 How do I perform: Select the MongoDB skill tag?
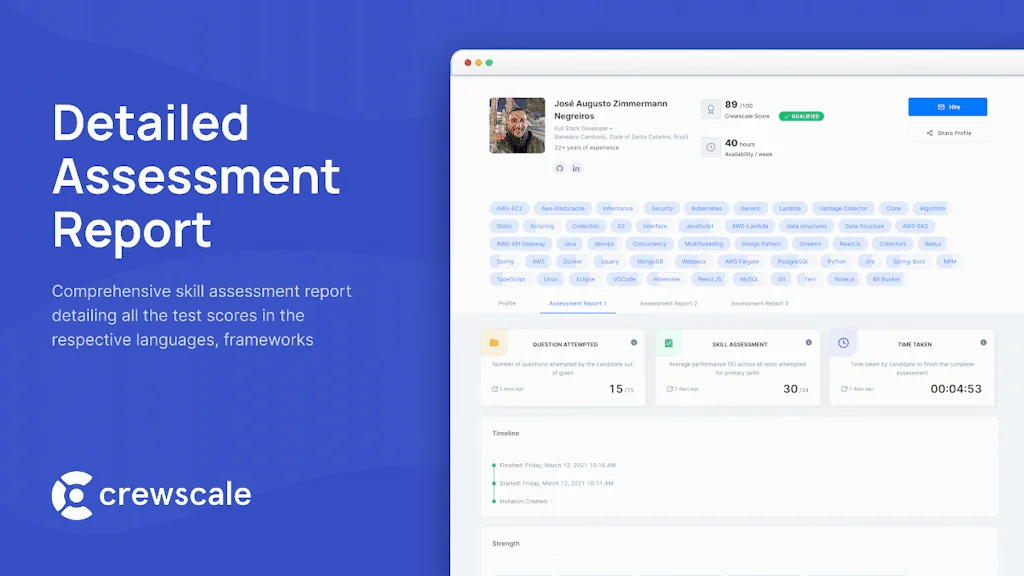tap(650, 261)
